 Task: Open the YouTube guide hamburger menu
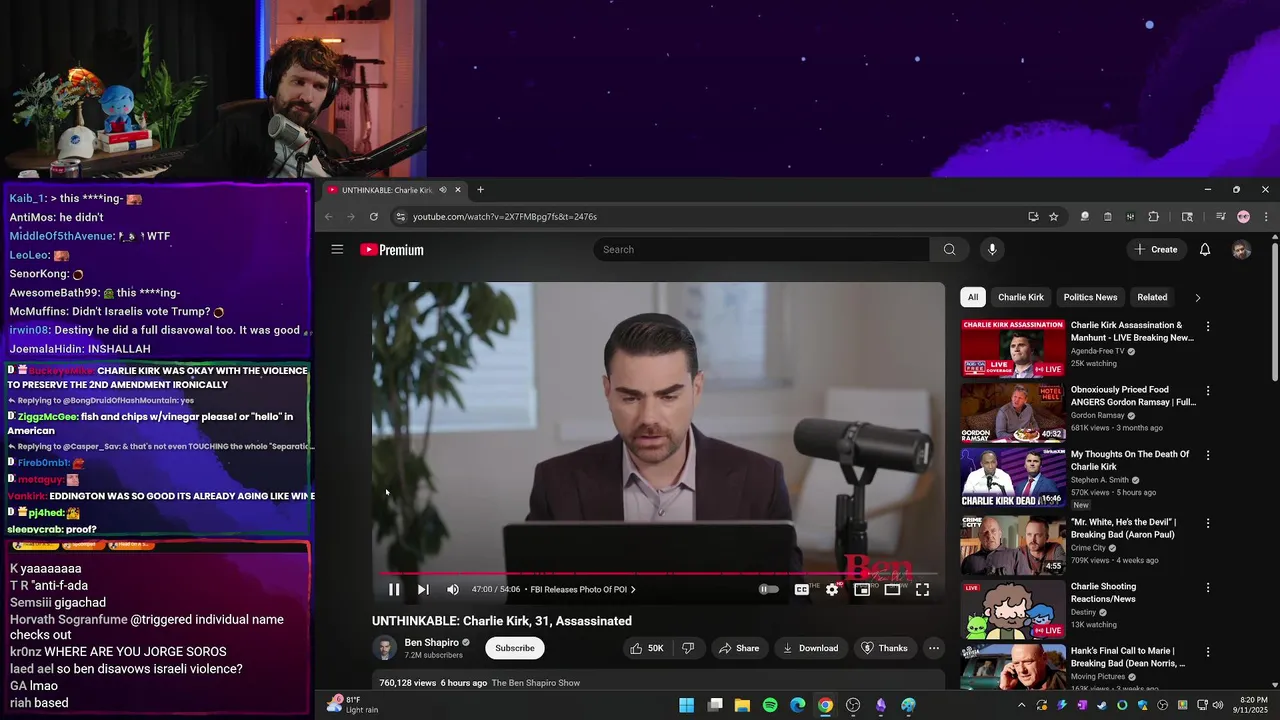click(x=337, y=250)
